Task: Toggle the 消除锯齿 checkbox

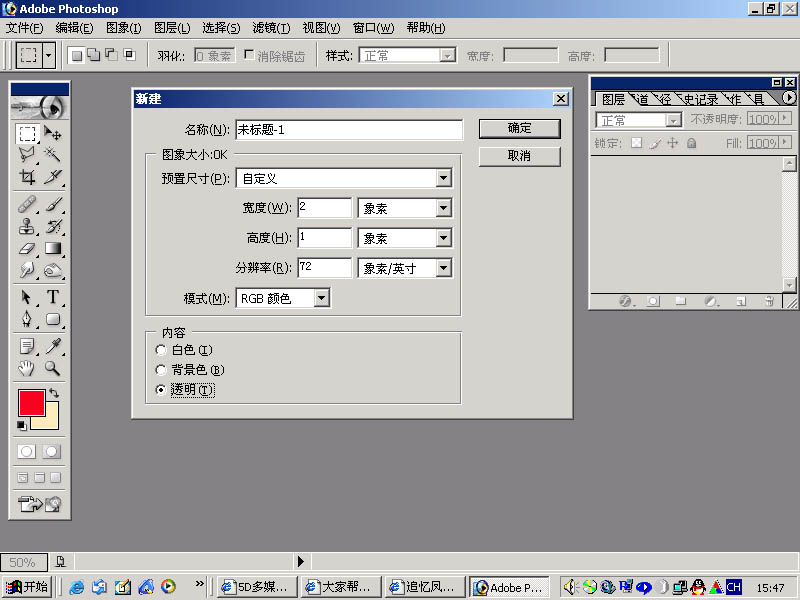Action: point(249,54)
